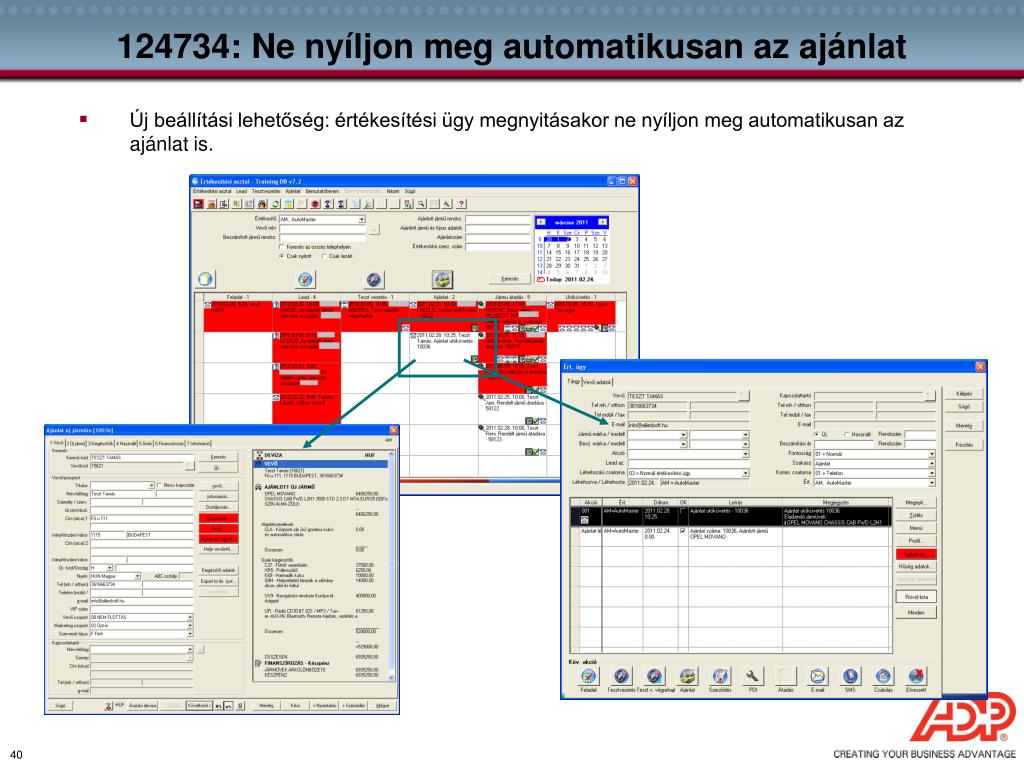
Task: Select the 'Csak lezárt' radio button
Action: coord(325,256)
